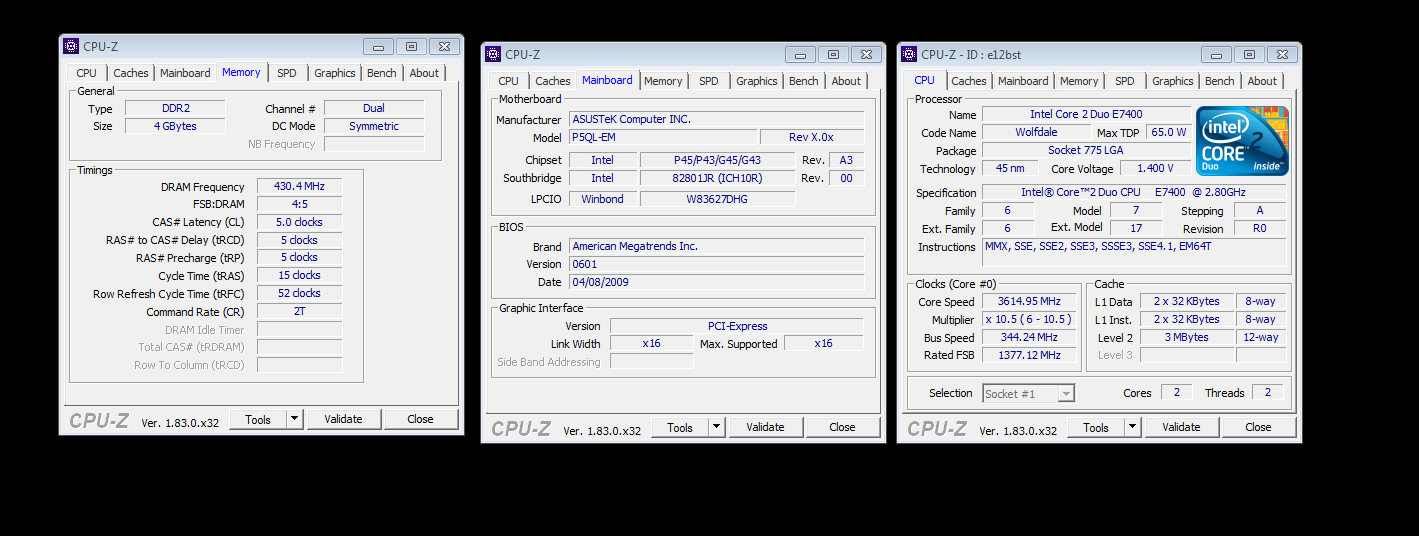Click Command Rate value 2T

click(300, 311)
